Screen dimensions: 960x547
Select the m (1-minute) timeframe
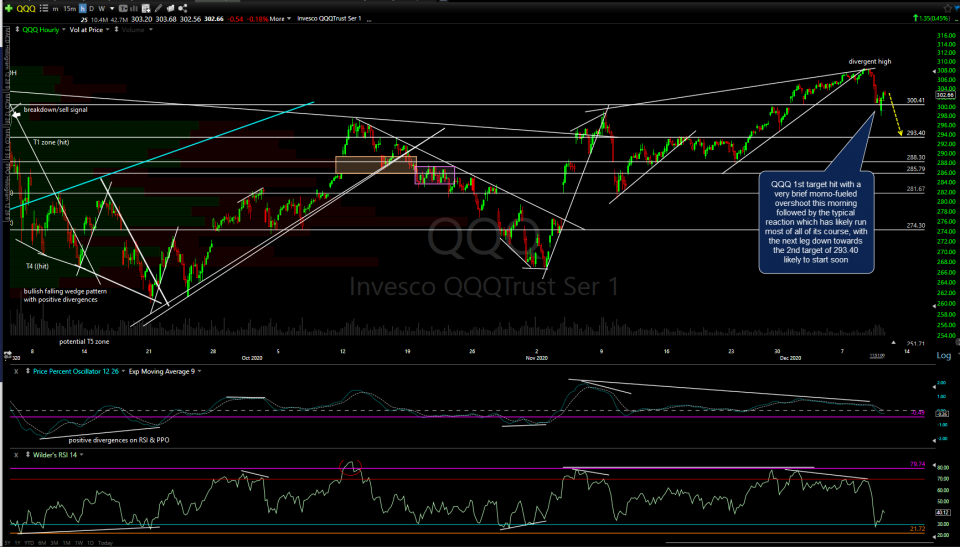[x=56, y=9]
